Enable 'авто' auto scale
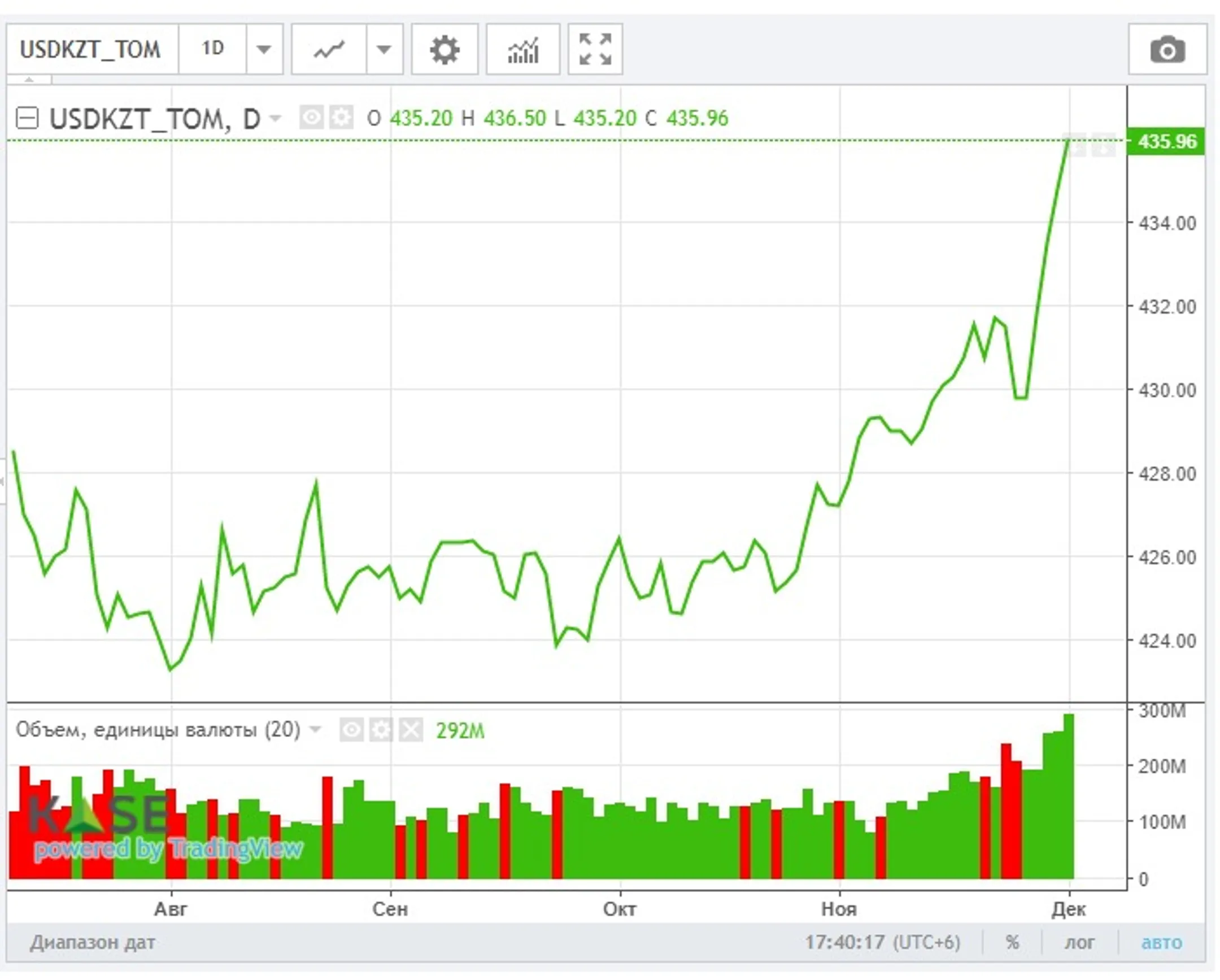Screen dimensions: 1220x980 1162,942
